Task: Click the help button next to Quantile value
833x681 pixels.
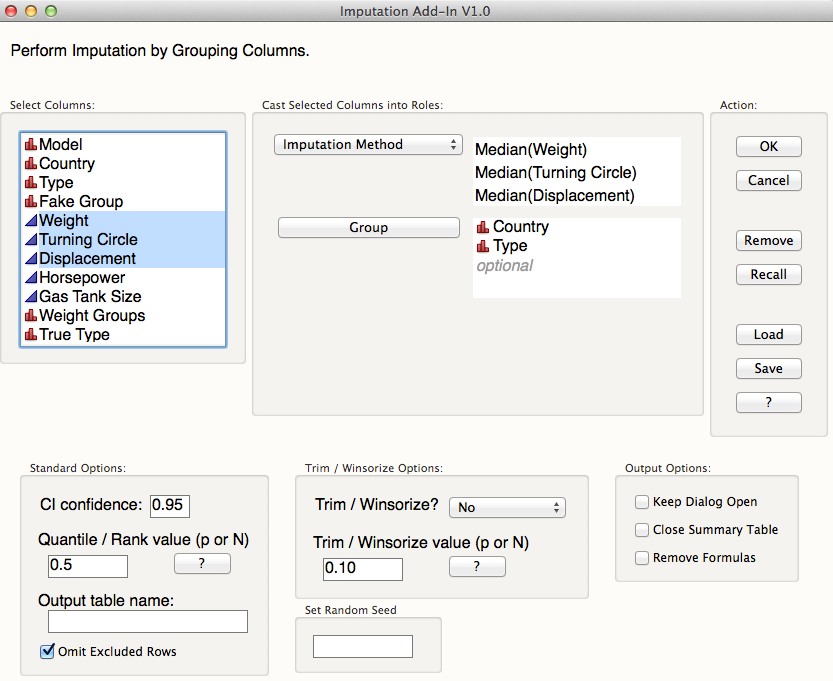Action: point(202,563)
